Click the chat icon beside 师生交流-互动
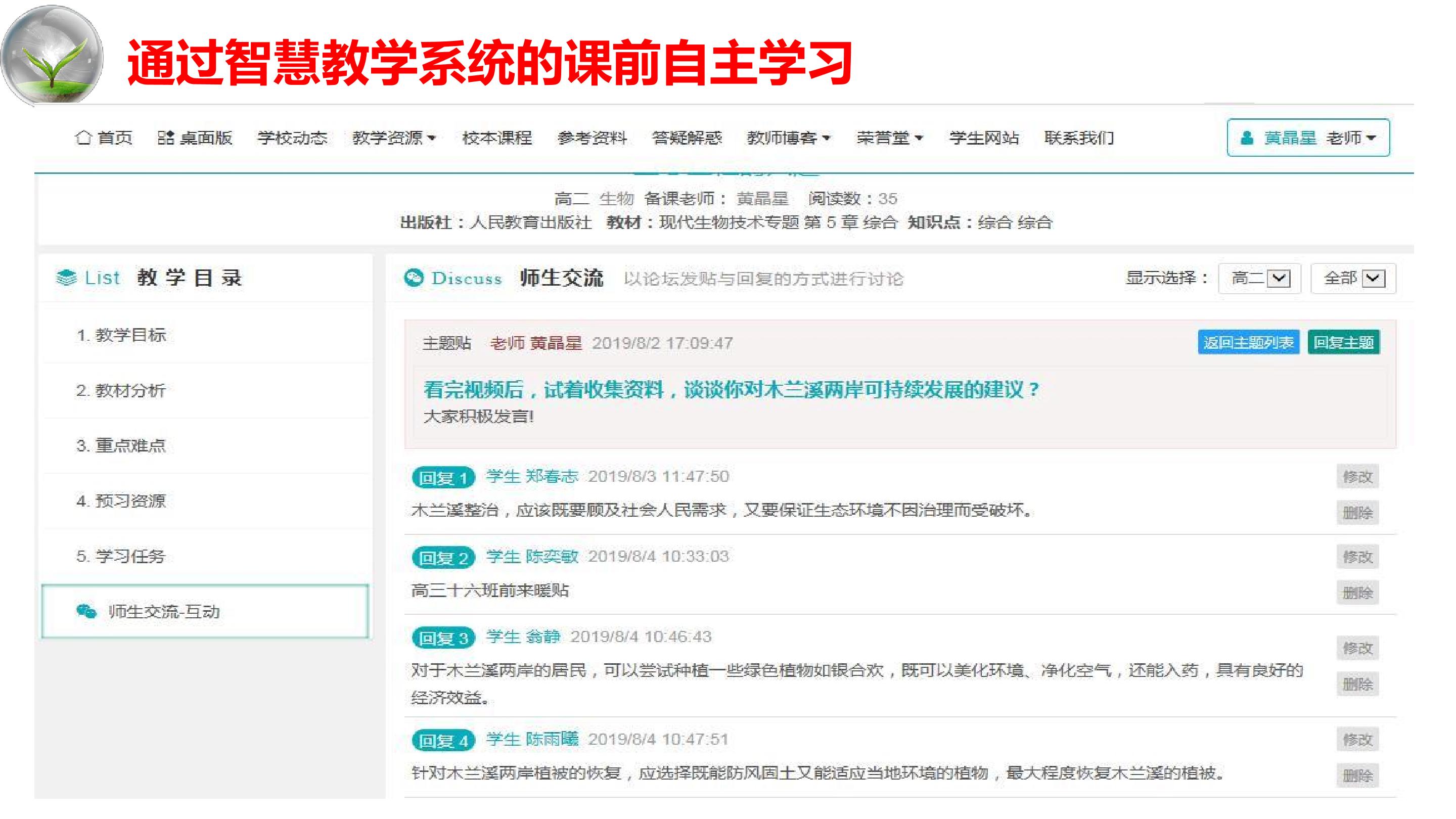 click(86, 611)
